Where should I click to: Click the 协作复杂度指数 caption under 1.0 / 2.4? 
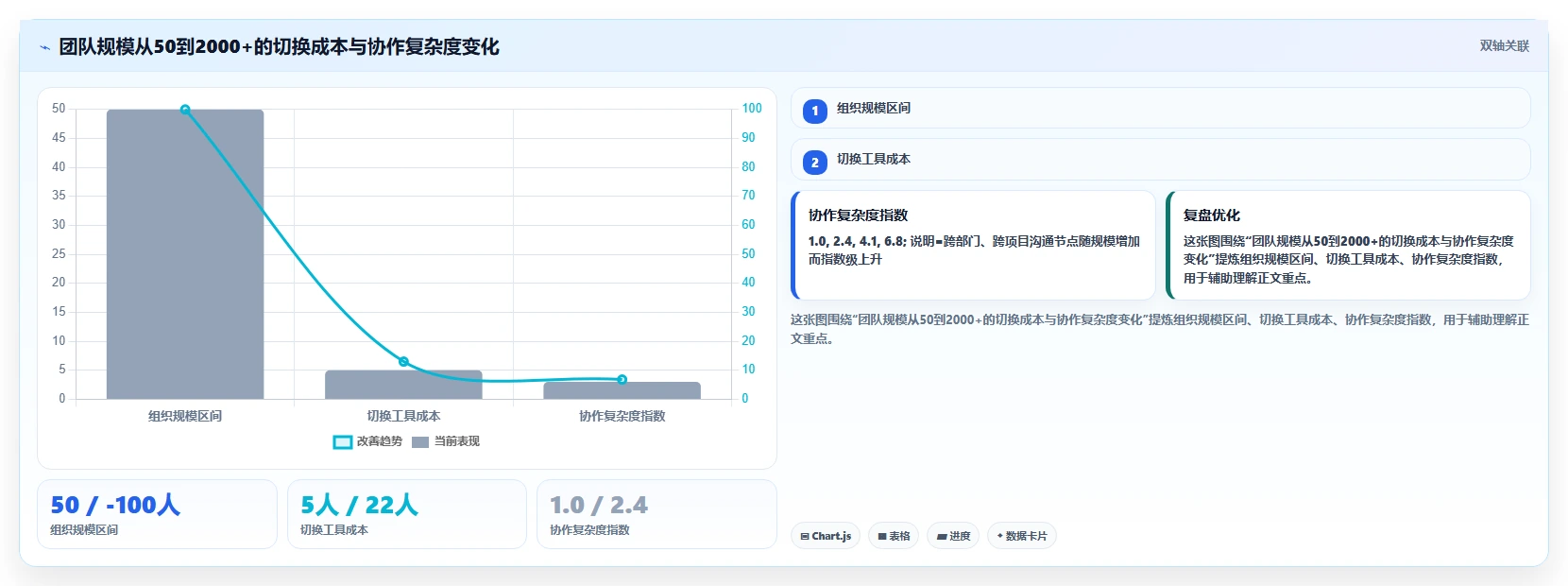tap(589, 530)
